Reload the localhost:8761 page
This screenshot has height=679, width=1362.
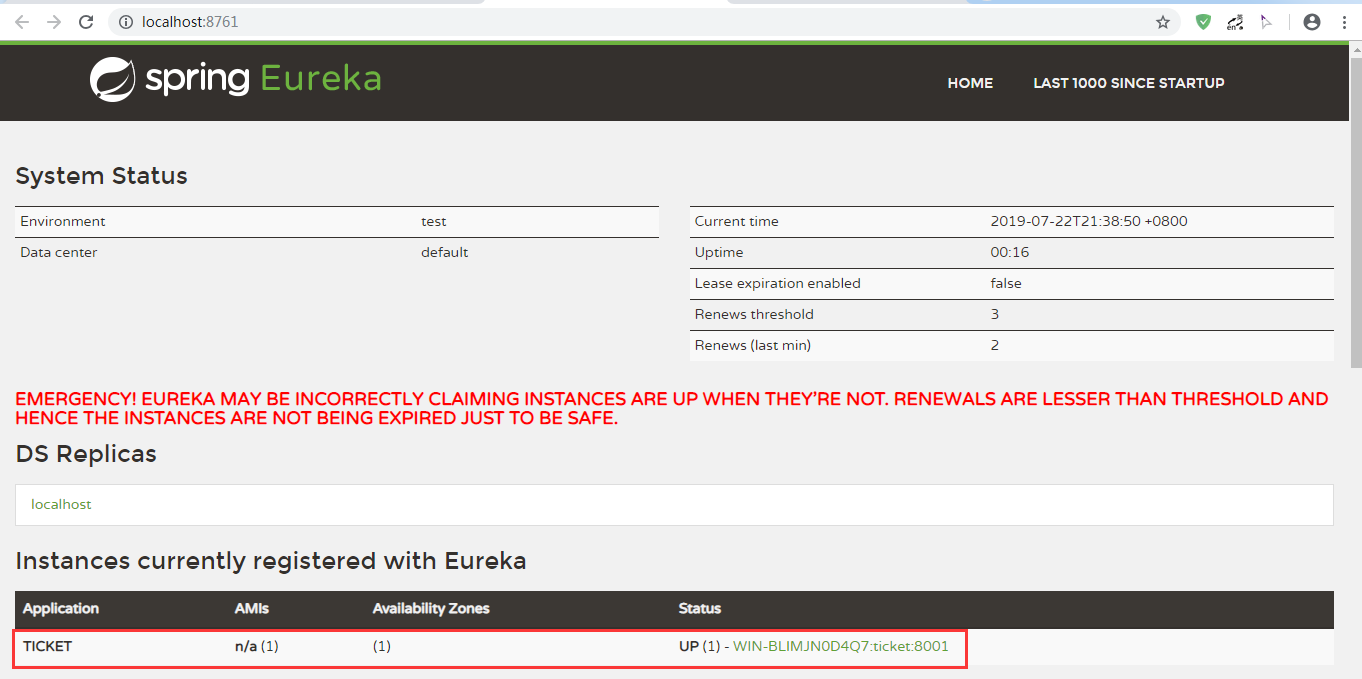(x=87, y=22)
